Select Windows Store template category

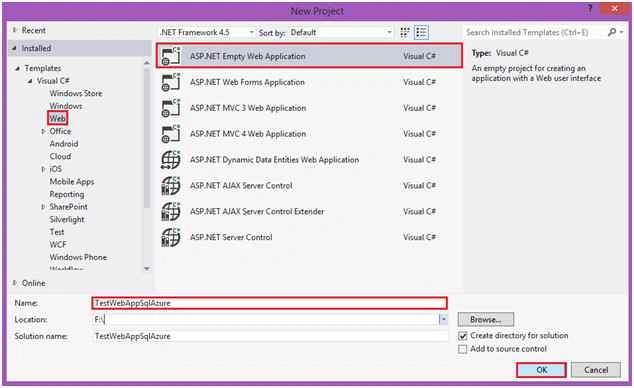pyautogui.click(x=76, y=93)
